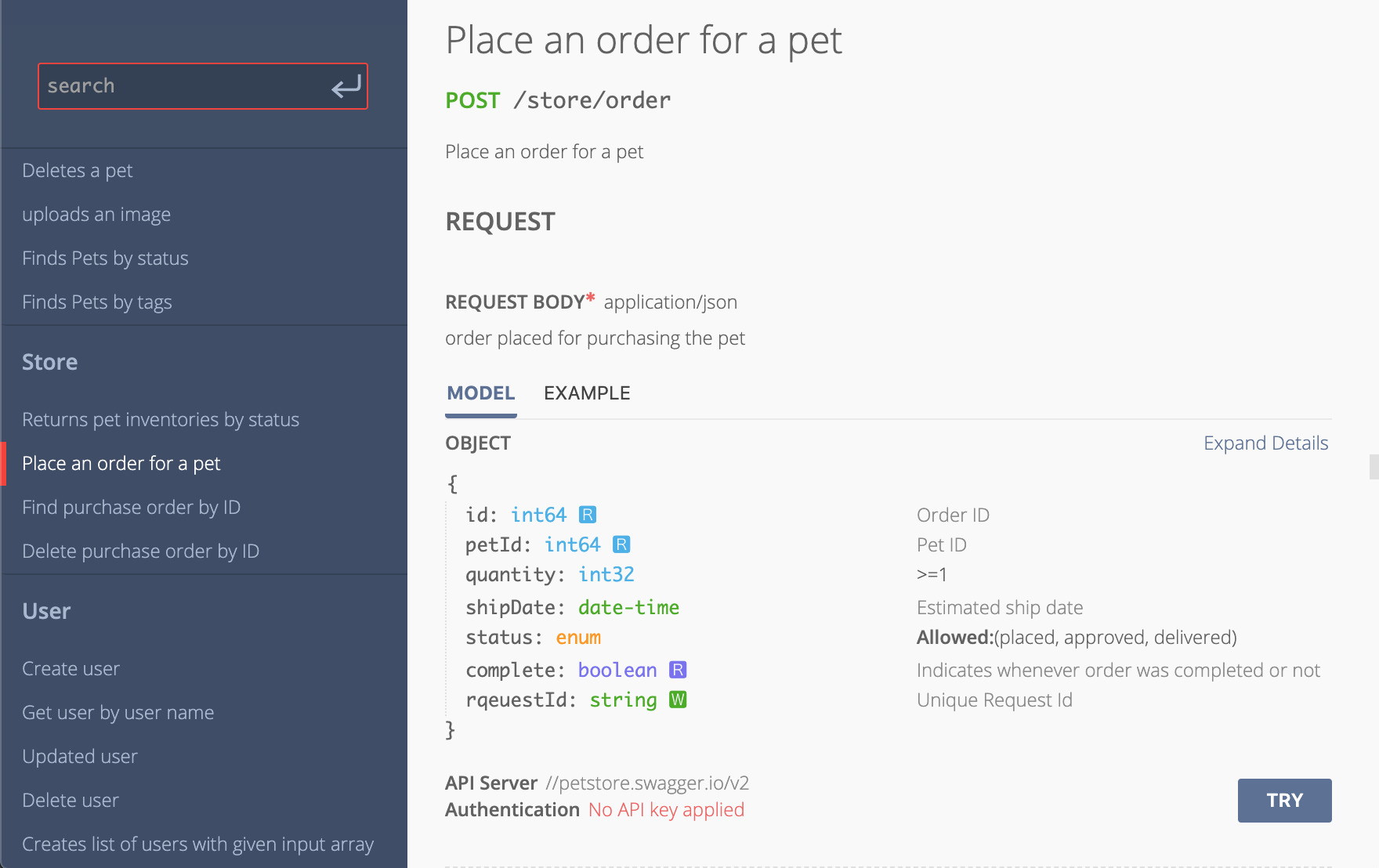Click the read-only R badge beside id
Viewport: 1379px width, 868px height.
pos(588,515)
